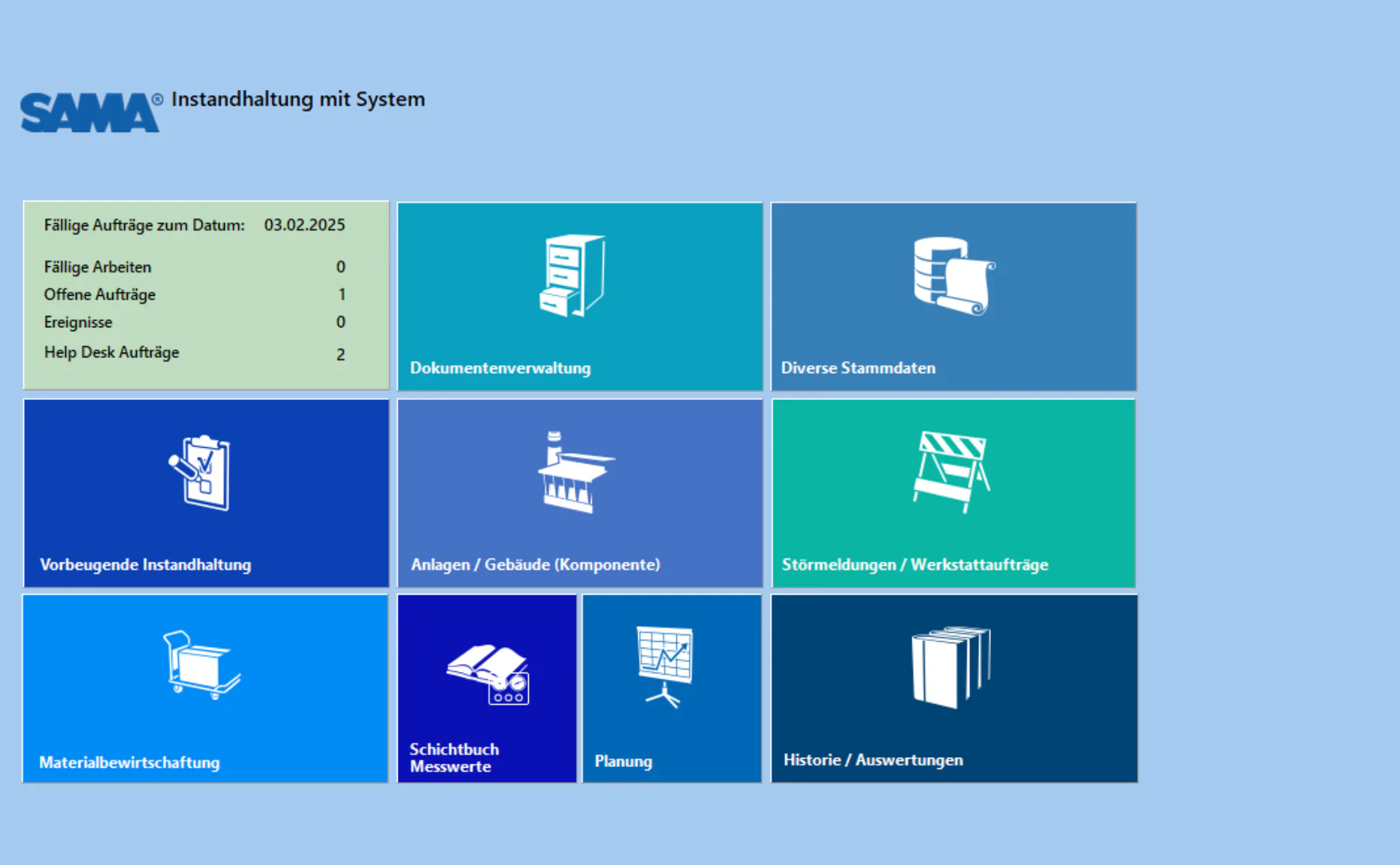Screen dimensions: 1400x865
Task: Open the Störmeldungen barrier icon
Action: coord(951,472)
